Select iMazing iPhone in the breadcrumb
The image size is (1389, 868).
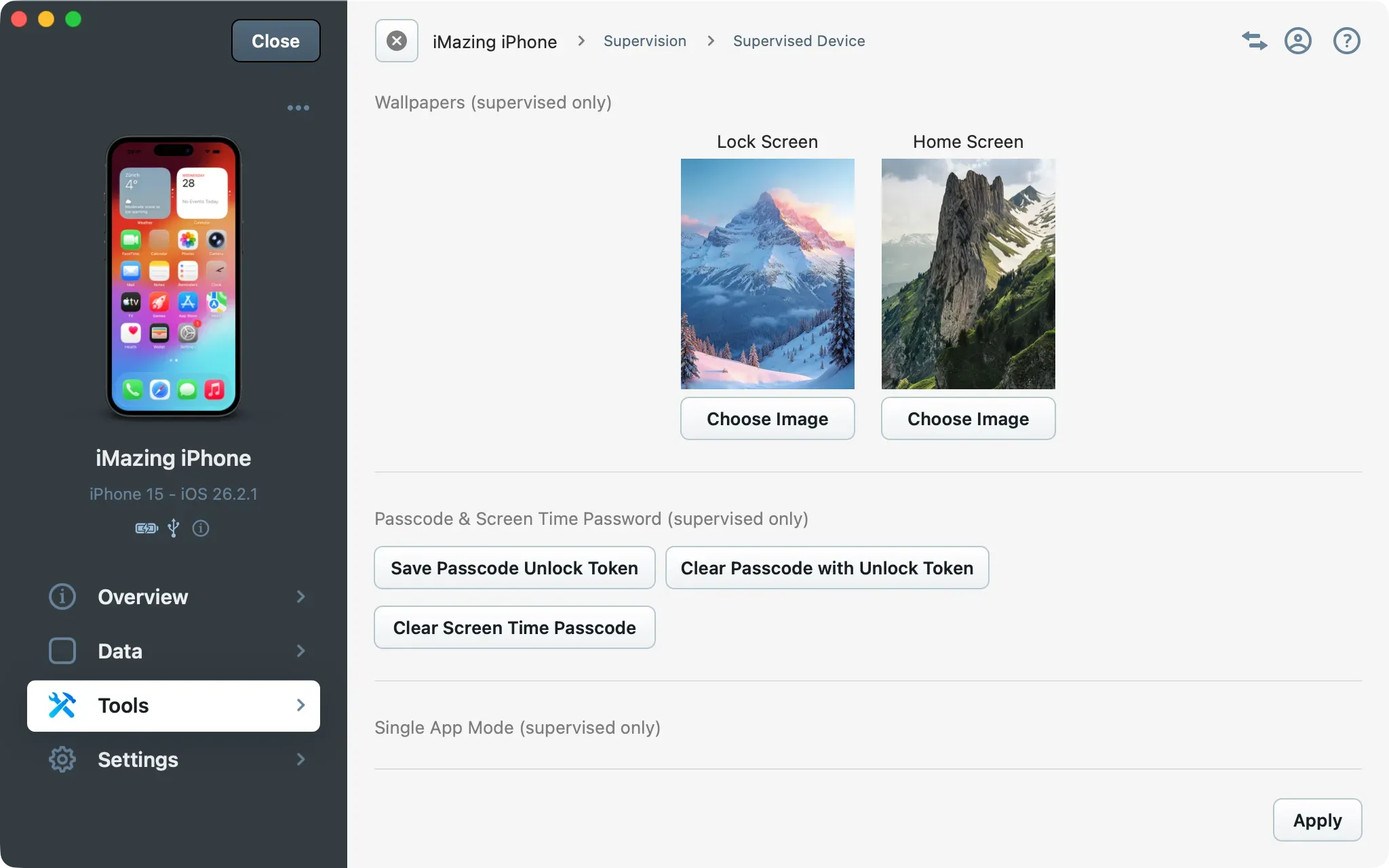click(x=495, y=41)
